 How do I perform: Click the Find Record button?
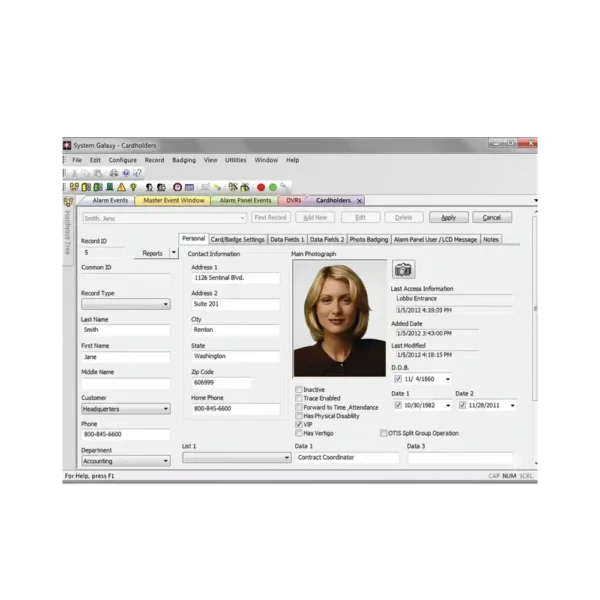tap(271, 217)
